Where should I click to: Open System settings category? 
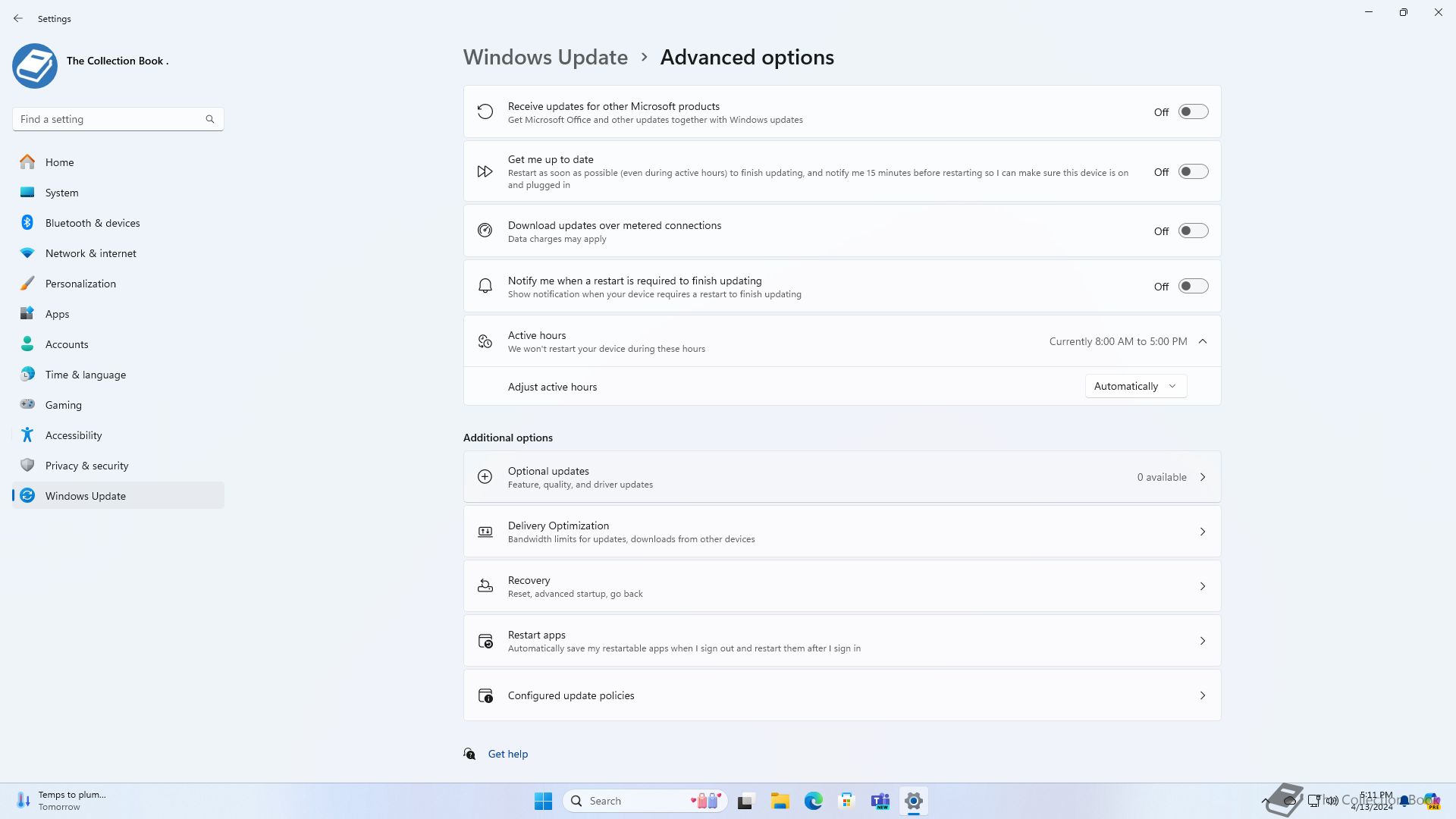118,192
